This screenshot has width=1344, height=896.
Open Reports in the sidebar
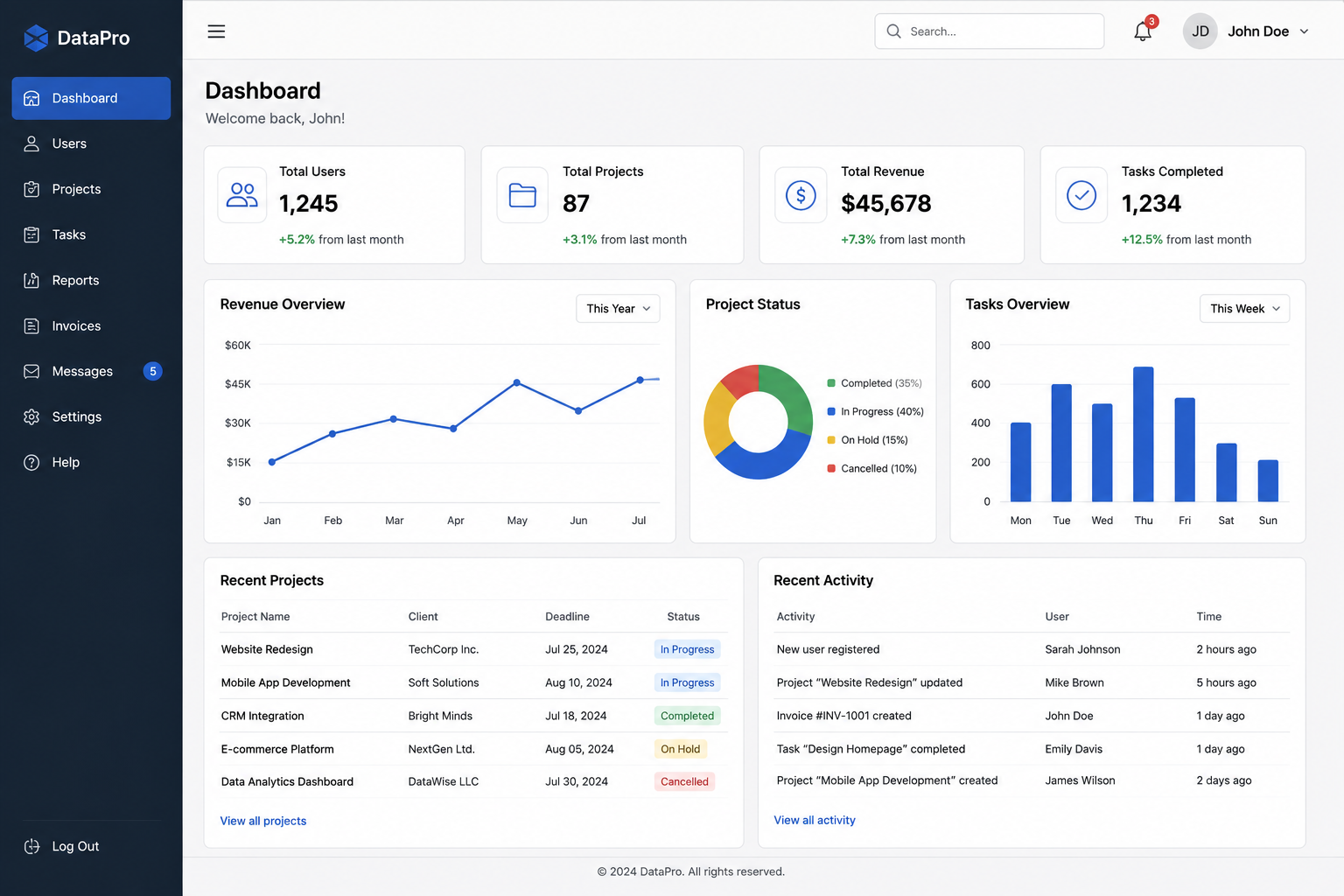91,280
